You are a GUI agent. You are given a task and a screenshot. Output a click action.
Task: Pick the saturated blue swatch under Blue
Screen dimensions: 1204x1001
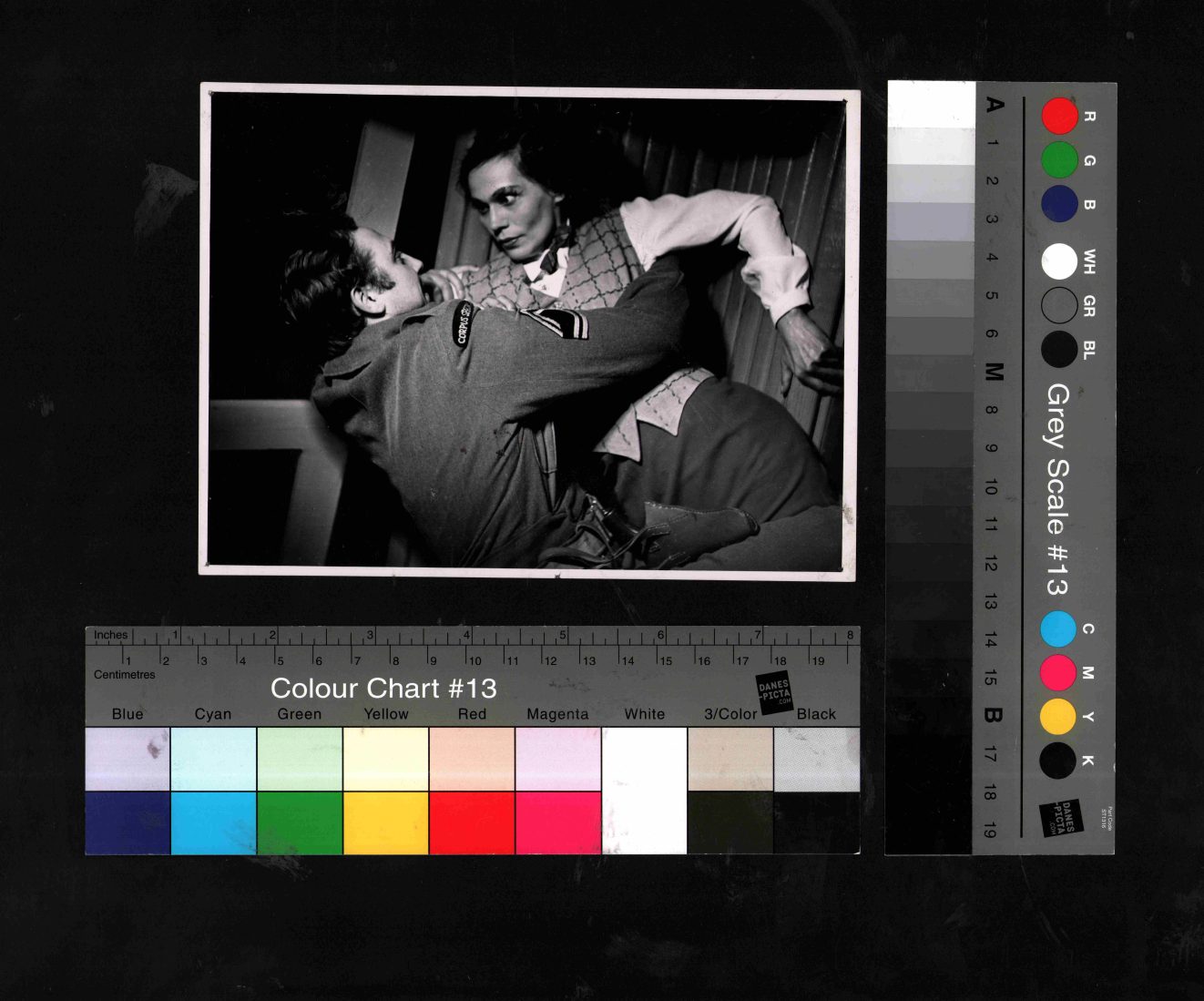tap(128, 823)
